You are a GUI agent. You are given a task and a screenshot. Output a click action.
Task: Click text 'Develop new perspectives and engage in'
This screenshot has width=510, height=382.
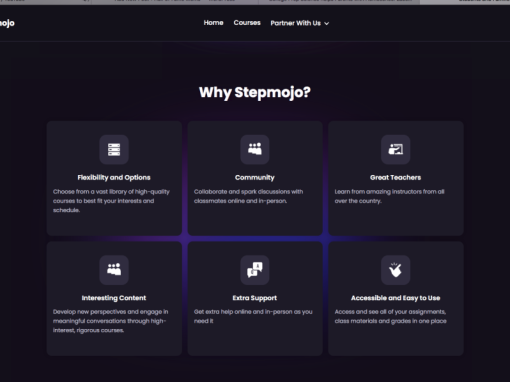[x=111, y=312]
